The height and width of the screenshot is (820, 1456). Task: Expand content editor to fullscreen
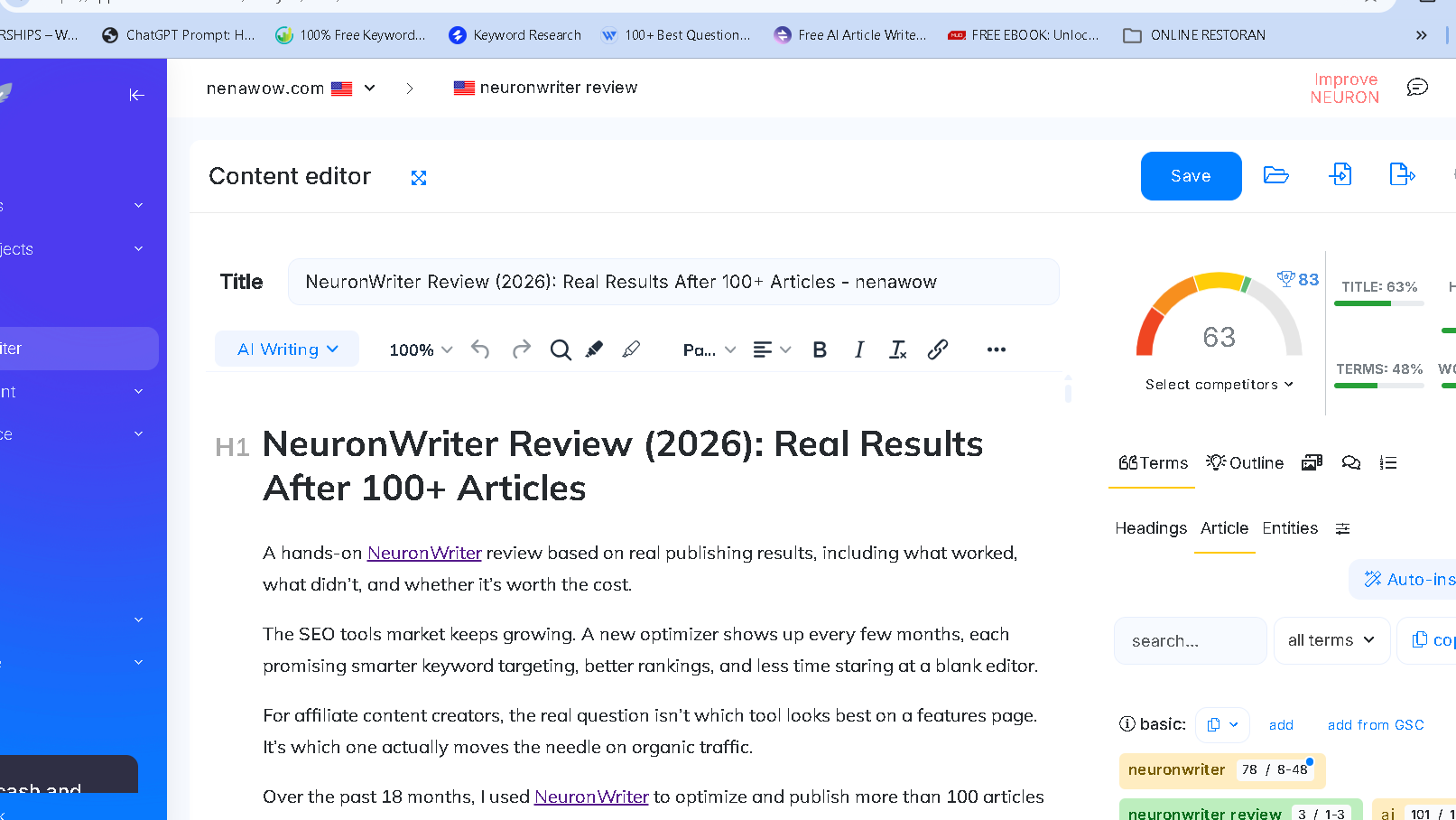pos(419,178)
